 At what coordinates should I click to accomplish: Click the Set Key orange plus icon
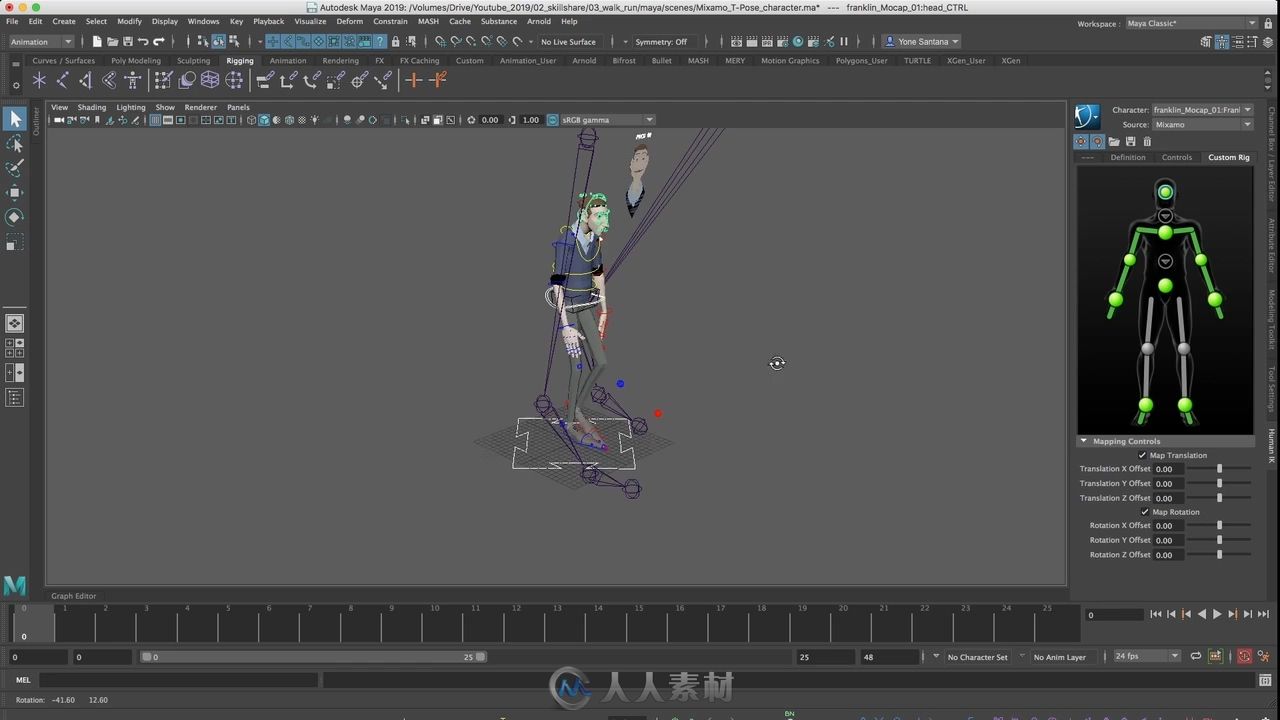(x=413, y=80)
